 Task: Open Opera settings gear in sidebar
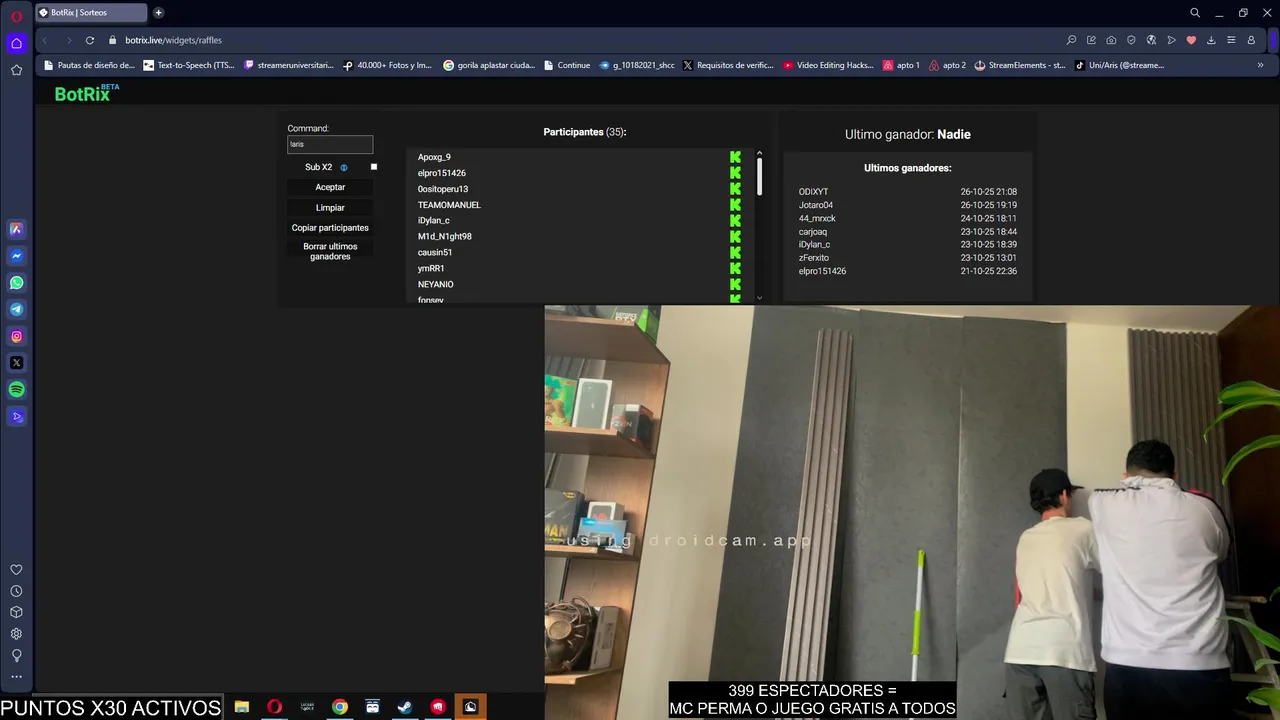point(16,634)
